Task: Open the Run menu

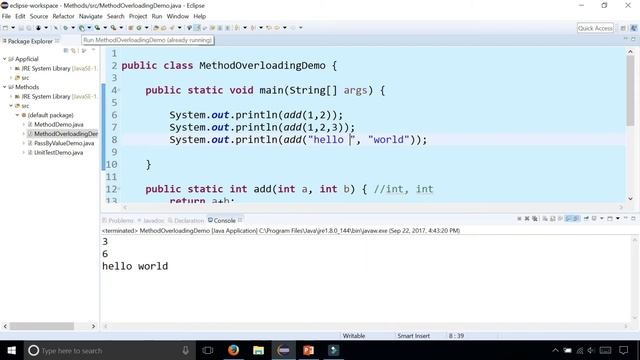Action: [157, 16]
